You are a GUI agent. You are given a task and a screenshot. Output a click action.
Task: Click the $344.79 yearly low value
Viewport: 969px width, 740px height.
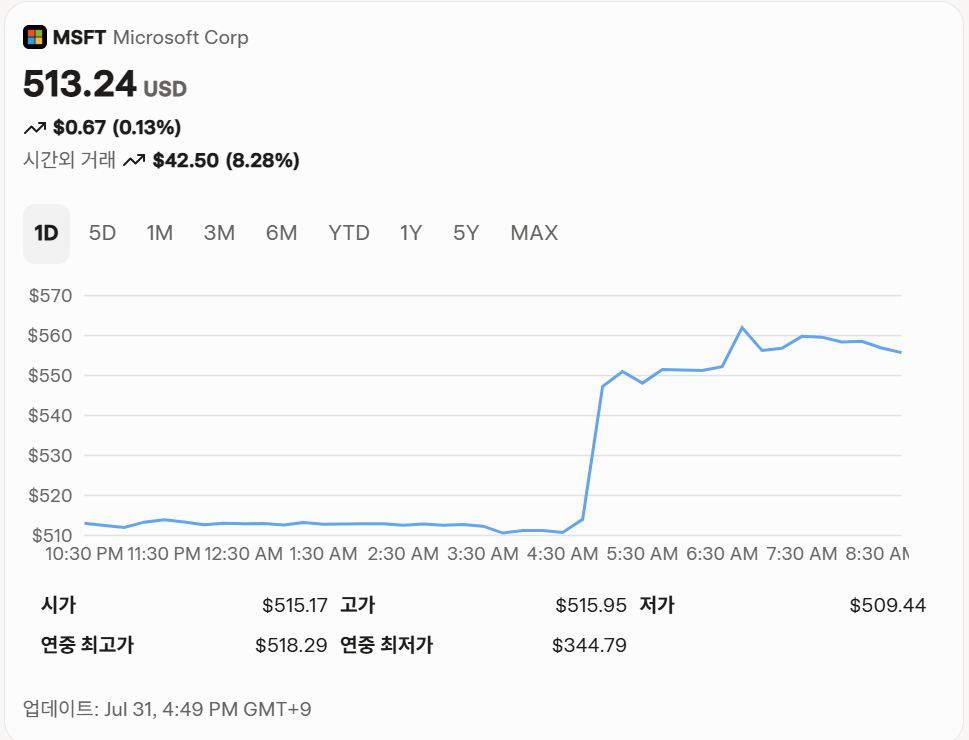point(590,645)
